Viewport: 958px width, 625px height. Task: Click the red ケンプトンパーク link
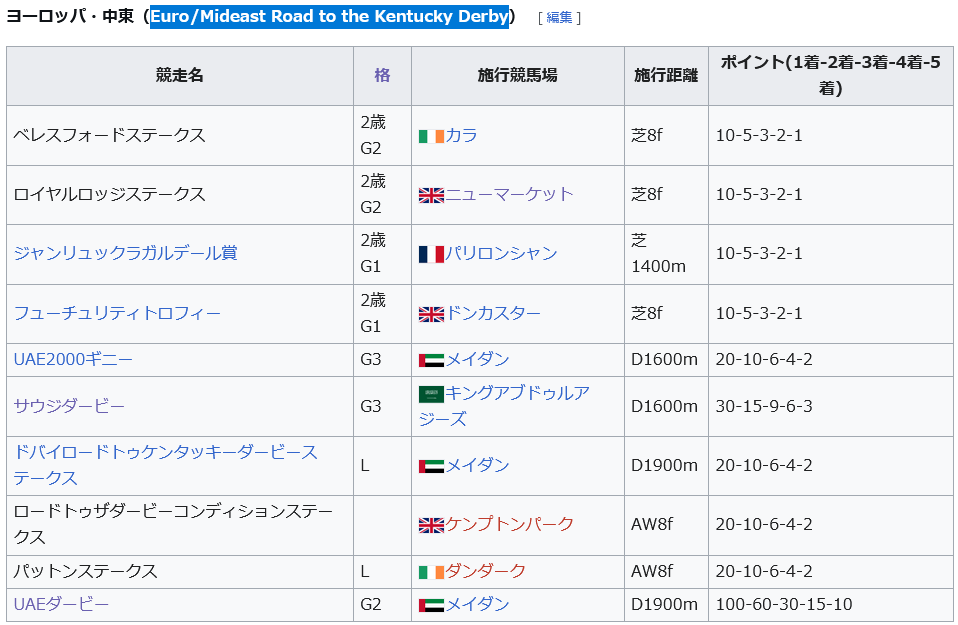tap(510, 524)
